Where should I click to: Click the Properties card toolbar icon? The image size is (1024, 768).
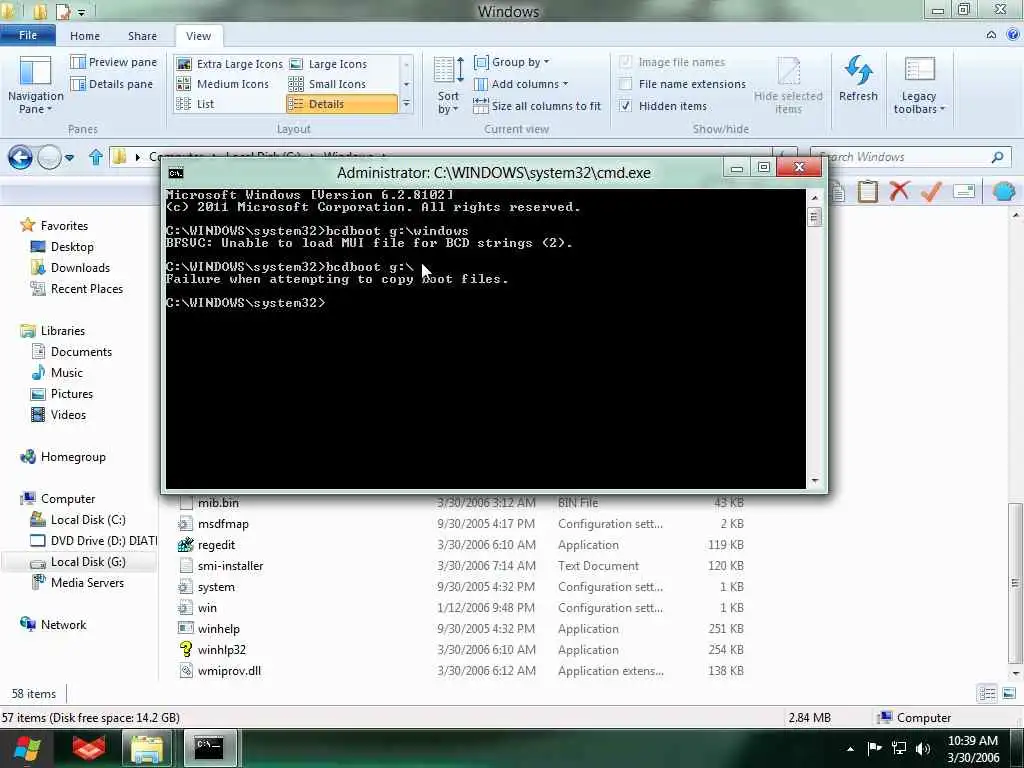click(x=964, y=191)
